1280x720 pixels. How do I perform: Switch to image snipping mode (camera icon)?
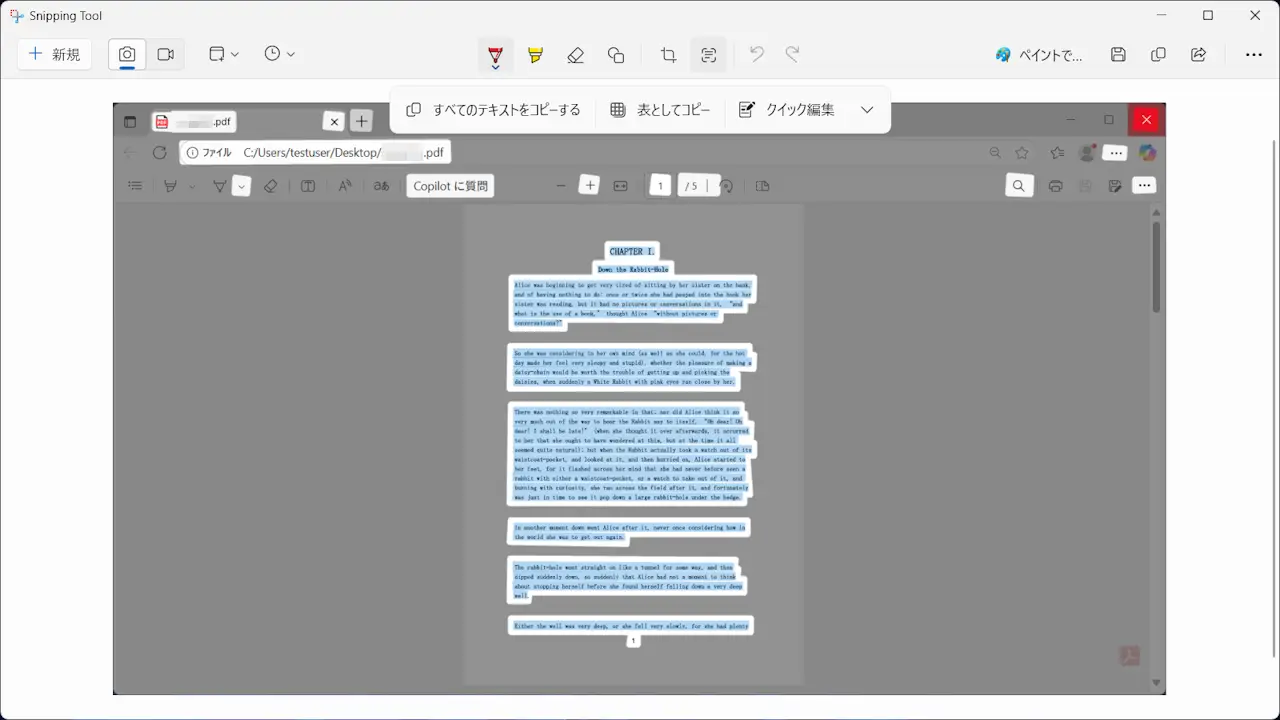126,54
